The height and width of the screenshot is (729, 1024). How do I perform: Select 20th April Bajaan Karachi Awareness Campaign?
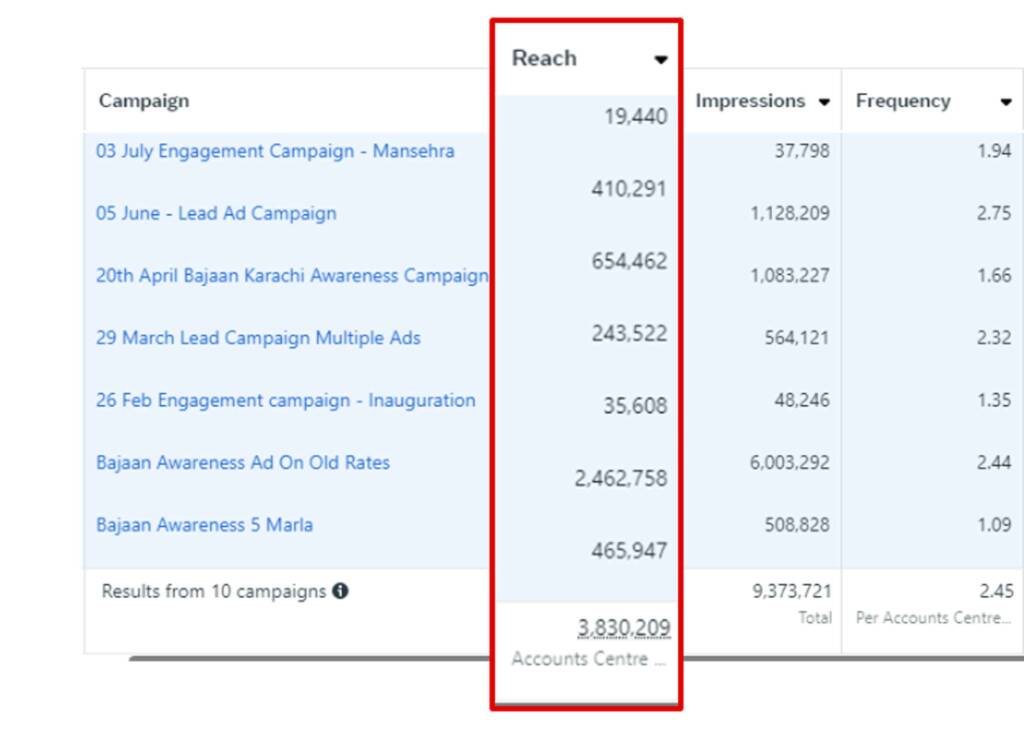[291, 276]
